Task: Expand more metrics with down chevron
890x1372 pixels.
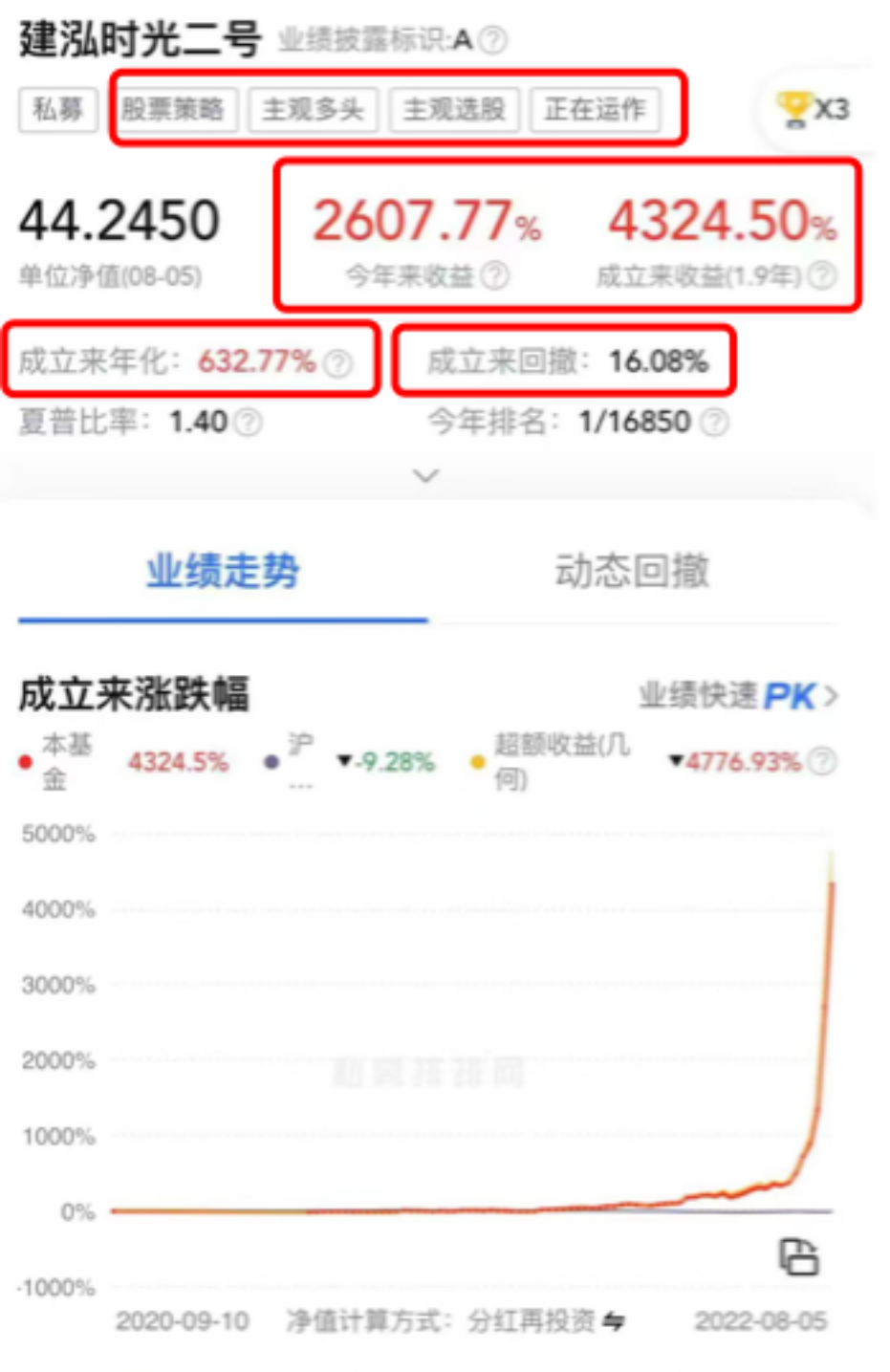Action: (425, 475)
